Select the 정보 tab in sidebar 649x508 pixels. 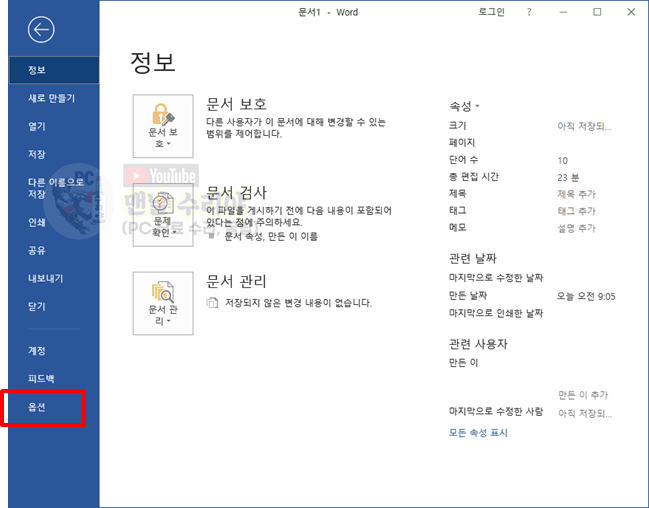(54, 70)
